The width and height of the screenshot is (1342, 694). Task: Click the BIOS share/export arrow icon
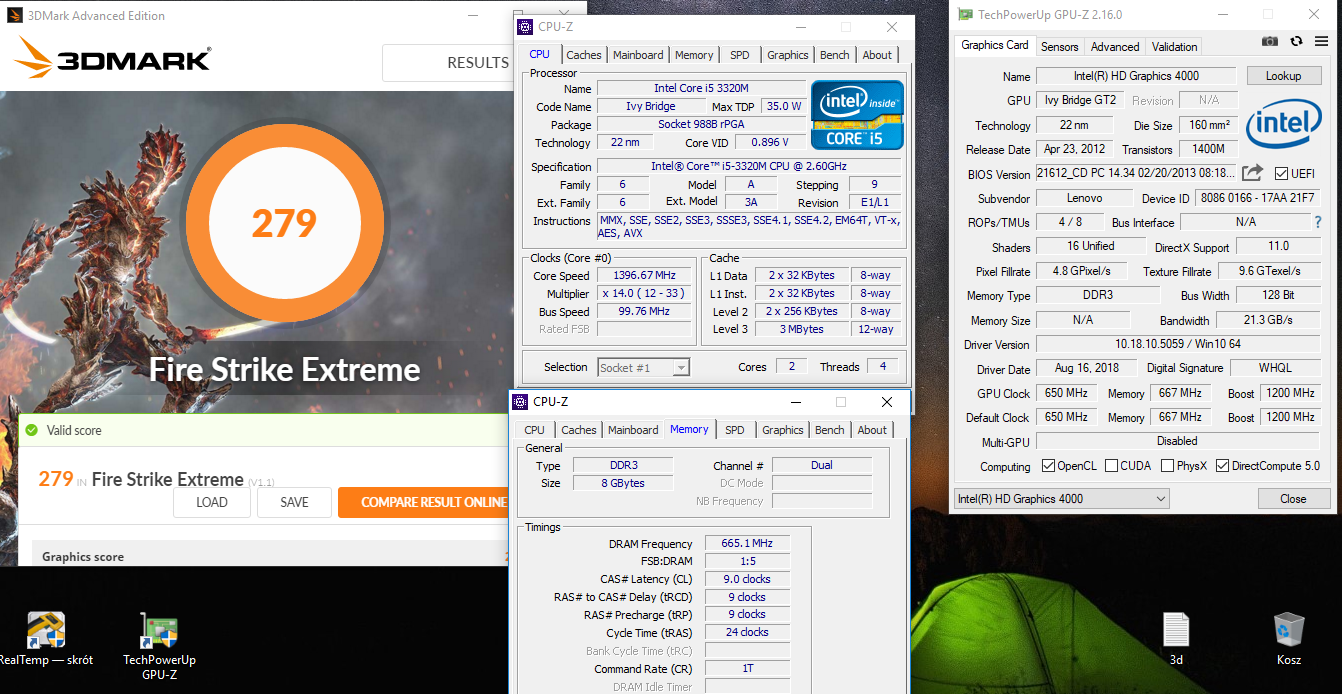pos(1253,173)
